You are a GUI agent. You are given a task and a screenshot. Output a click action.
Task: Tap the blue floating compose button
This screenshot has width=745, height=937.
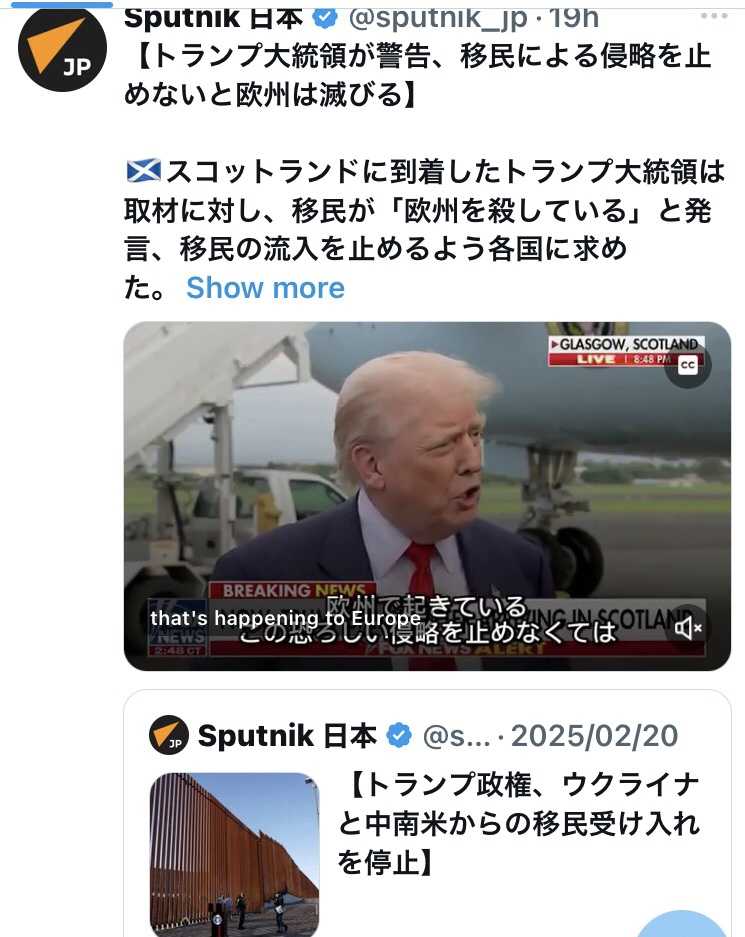point(681,924)
